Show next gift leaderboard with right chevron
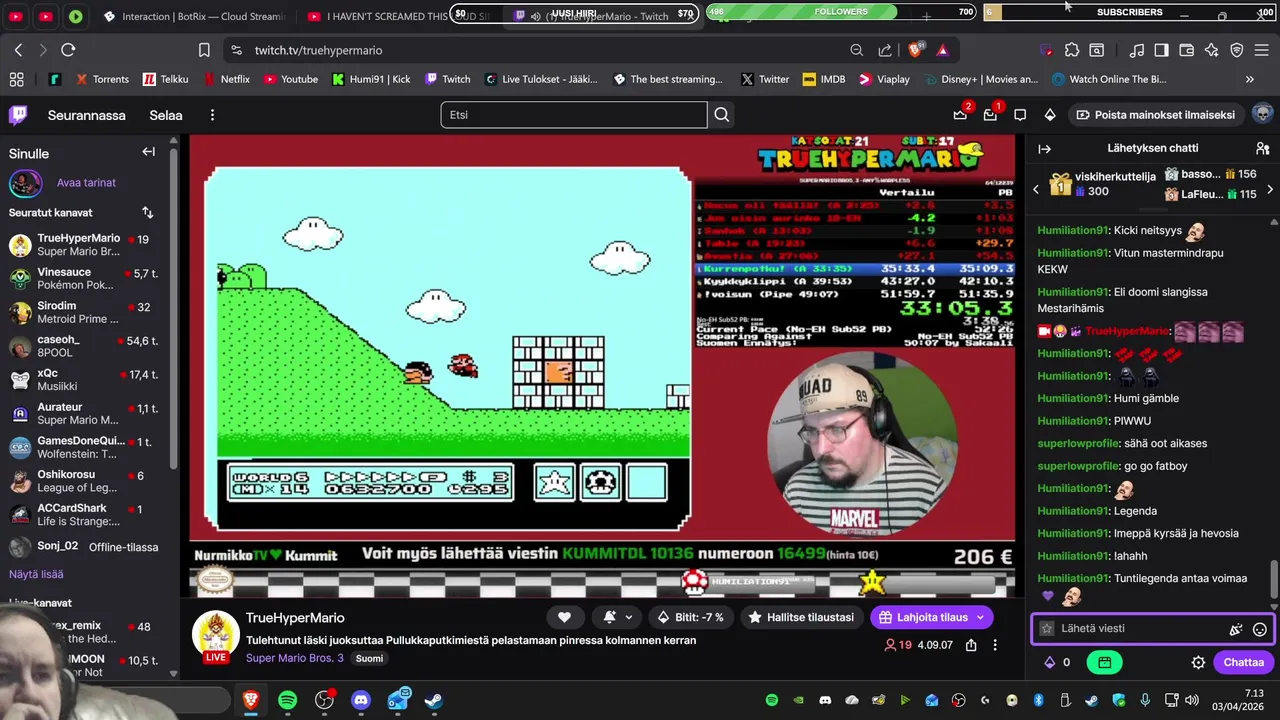 [1270, 188]
